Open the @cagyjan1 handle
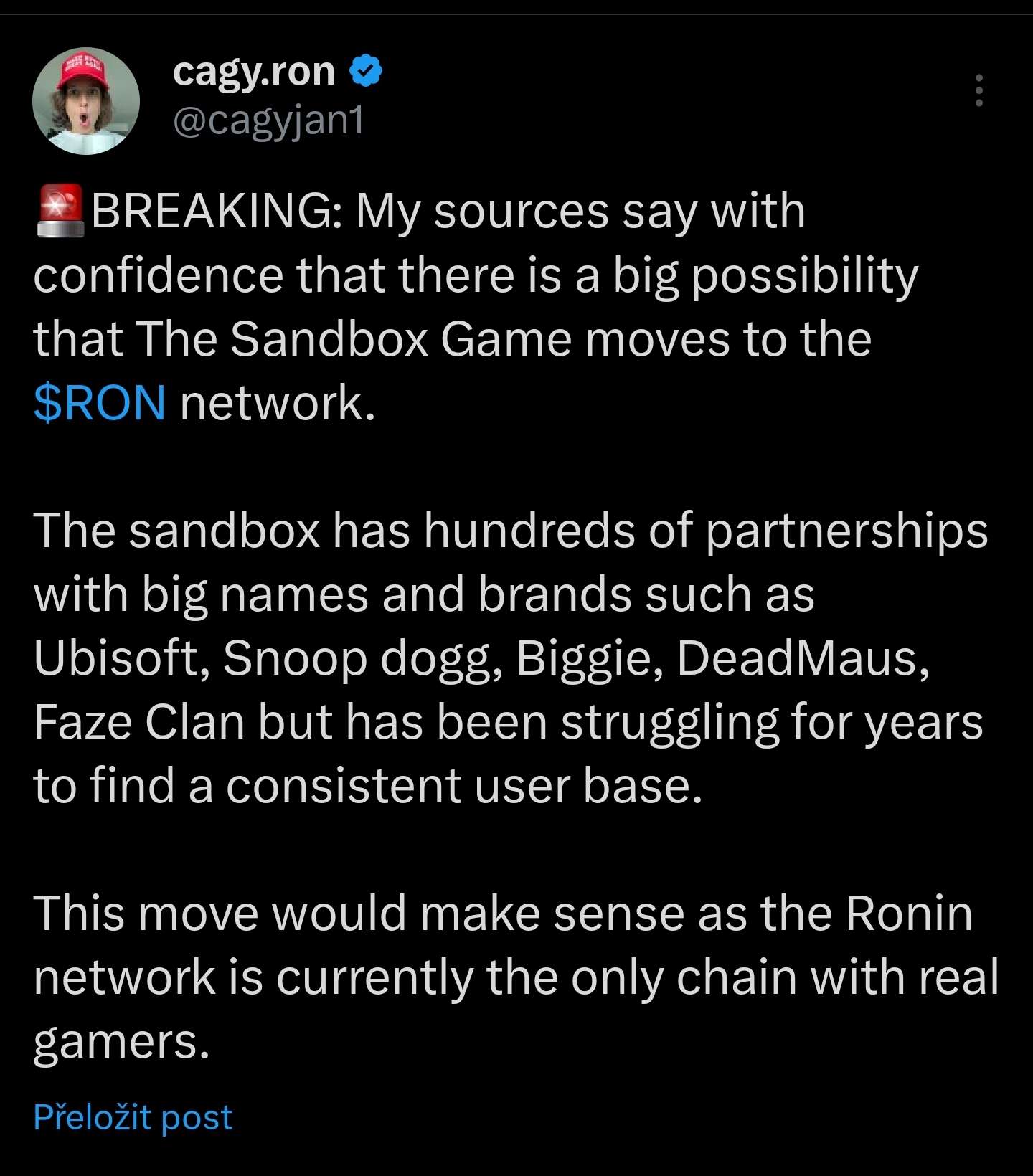The image size is (1033, 1176). (x=268, y=119)
